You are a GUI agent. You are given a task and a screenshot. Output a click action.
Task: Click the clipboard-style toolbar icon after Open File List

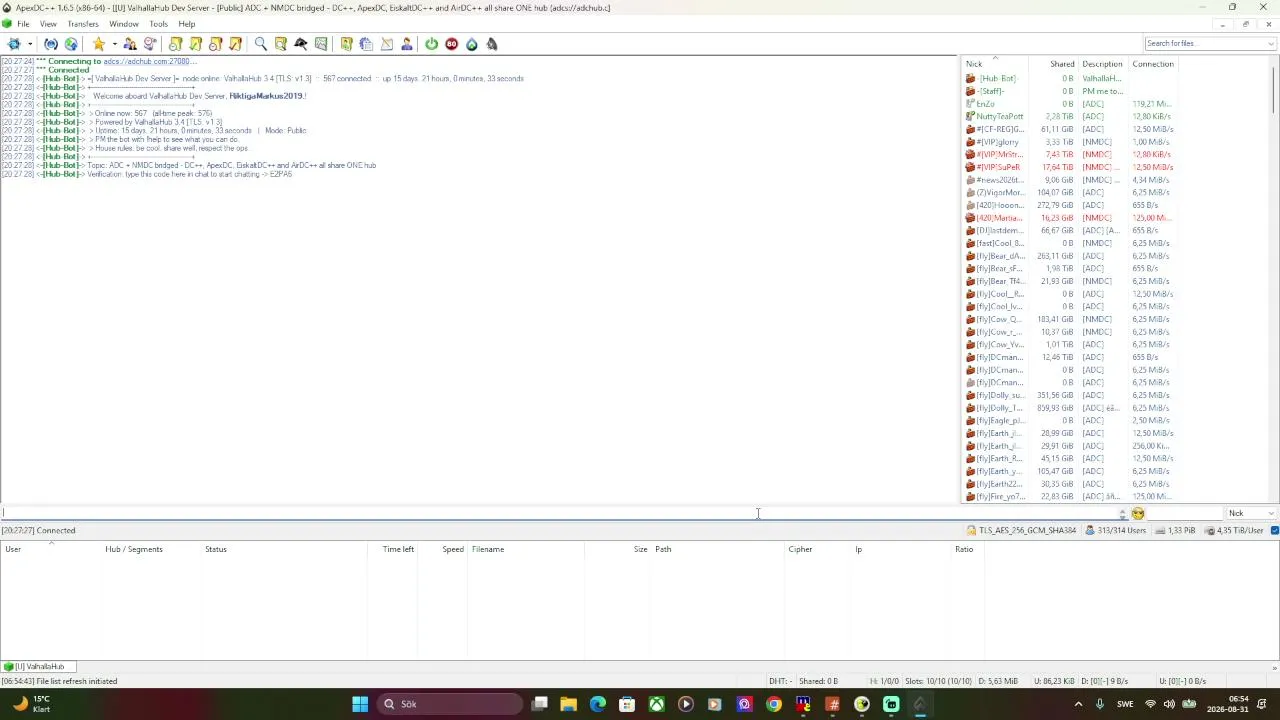pos(367,44)
